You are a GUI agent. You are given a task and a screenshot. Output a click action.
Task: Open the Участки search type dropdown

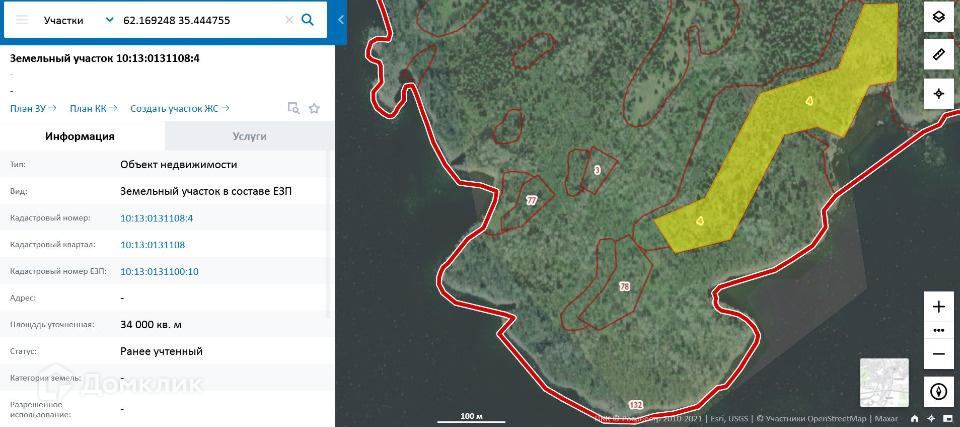(78, 20)
